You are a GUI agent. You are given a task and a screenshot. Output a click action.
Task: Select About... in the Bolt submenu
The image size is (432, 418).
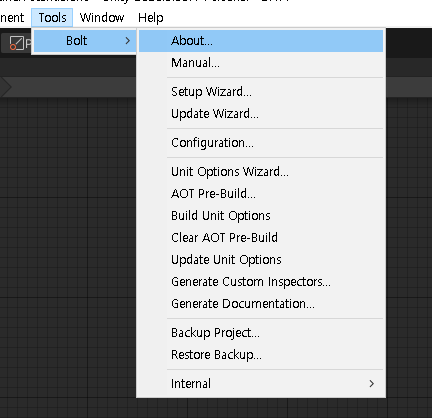pos(261,41)
